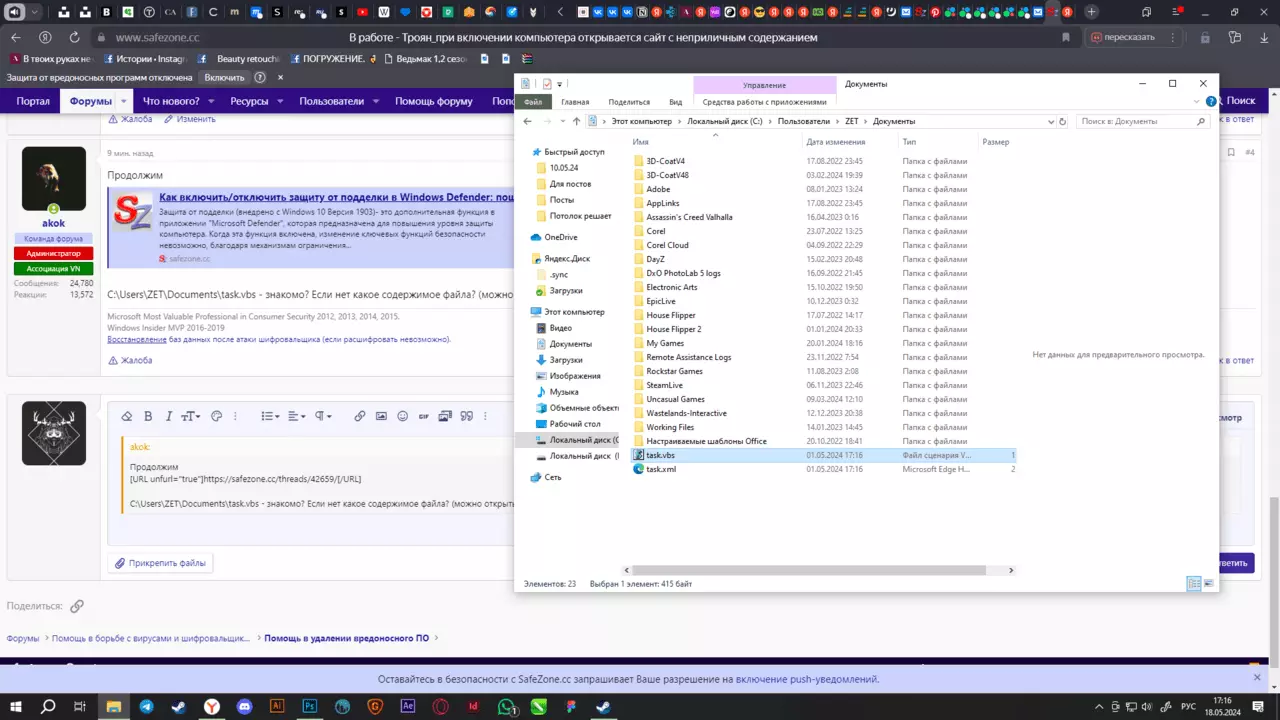The height and width of the screenshot is (720, 1280).
Task: Open the Вид tab in Explorer ribbon
Action: [x=676, y=102]
